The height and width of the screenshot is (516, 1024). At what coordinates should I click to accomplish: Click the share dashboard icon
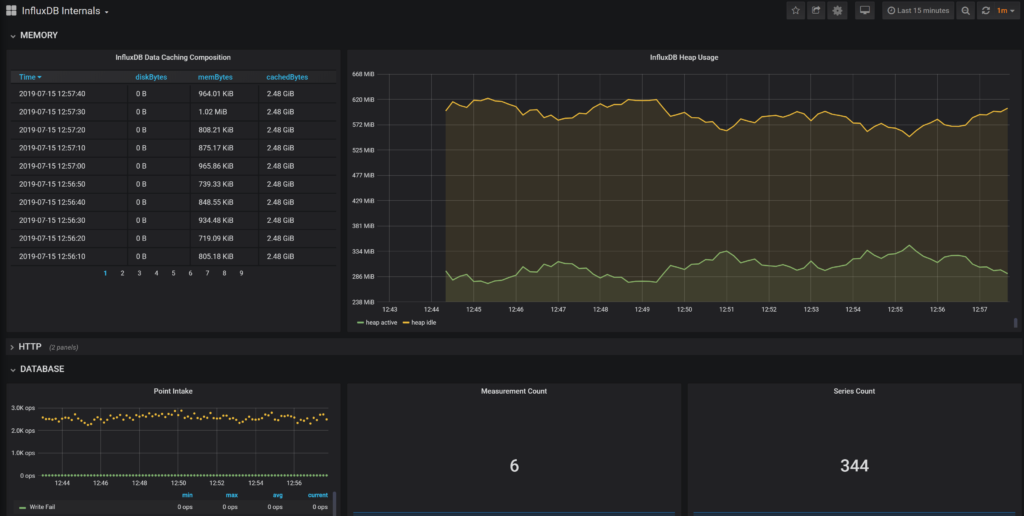click(x=816, y=10)
